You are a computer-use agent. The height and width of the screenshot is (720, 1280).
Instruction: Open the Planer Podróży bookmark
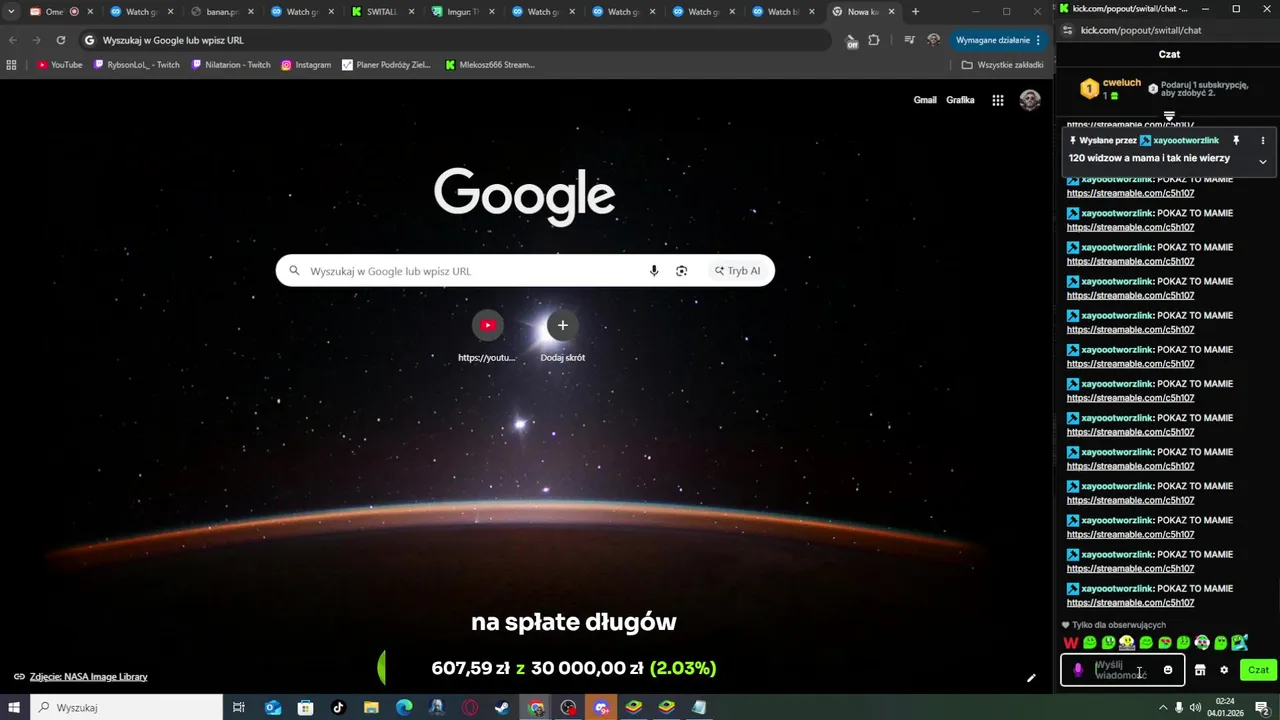386,65
